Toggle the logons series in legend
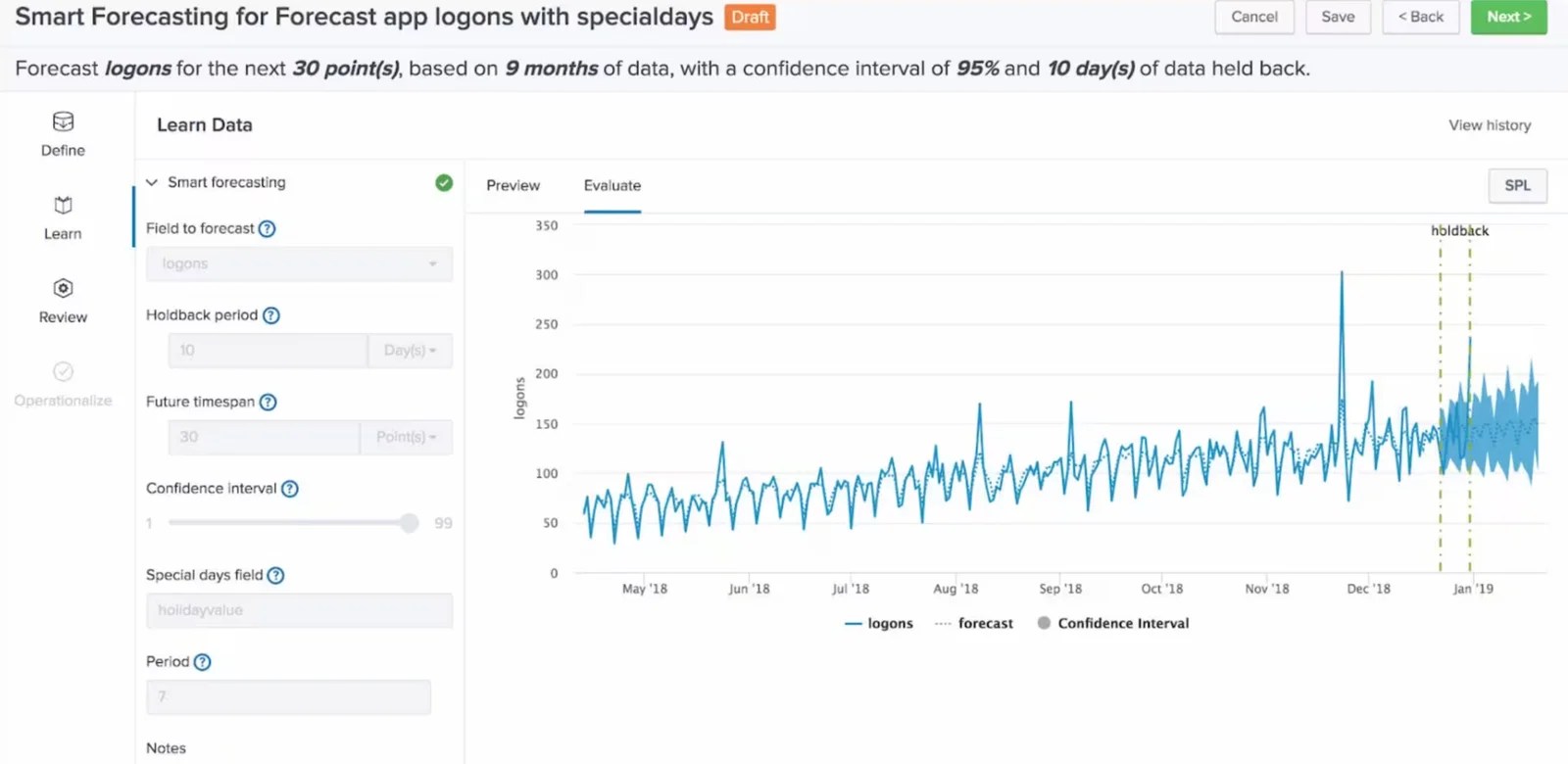Viewport: 1568px width, 764px height. [x=879, y=623]
